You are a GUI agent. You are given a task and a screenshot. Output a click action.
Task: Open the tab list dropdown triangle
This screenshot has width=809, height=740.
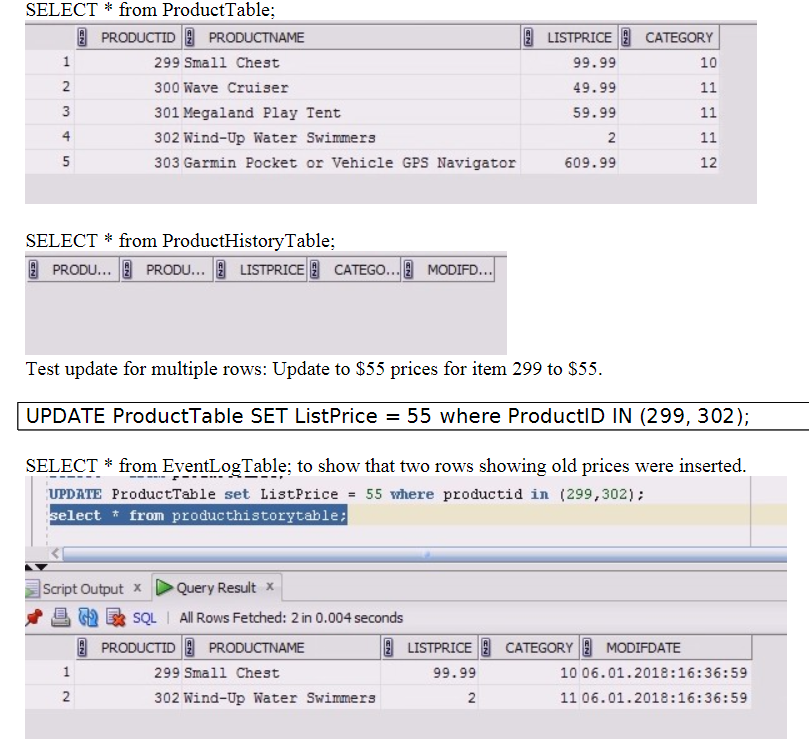coord(41,566)
